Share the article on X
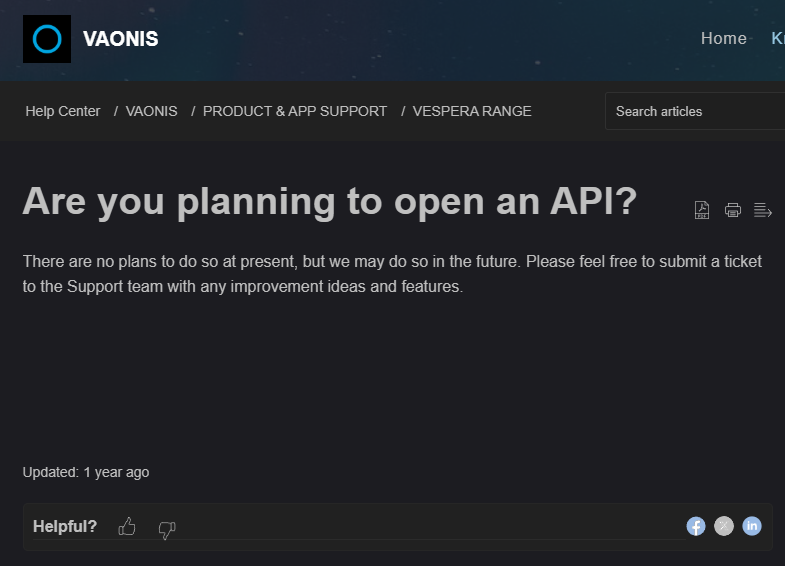 (x=724, y=526)
